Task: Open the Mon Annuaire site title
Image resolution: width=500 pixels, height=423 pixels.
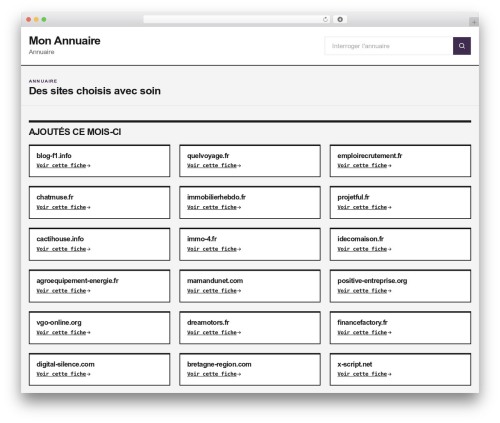Action: coord(65,41)
